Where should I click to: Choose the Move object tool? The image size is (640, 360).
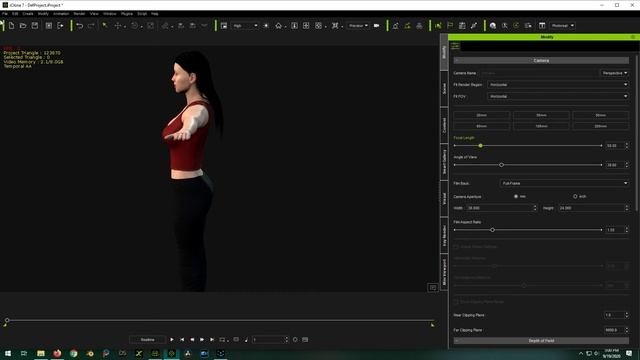pyautogui.click(x=118, y=26)
